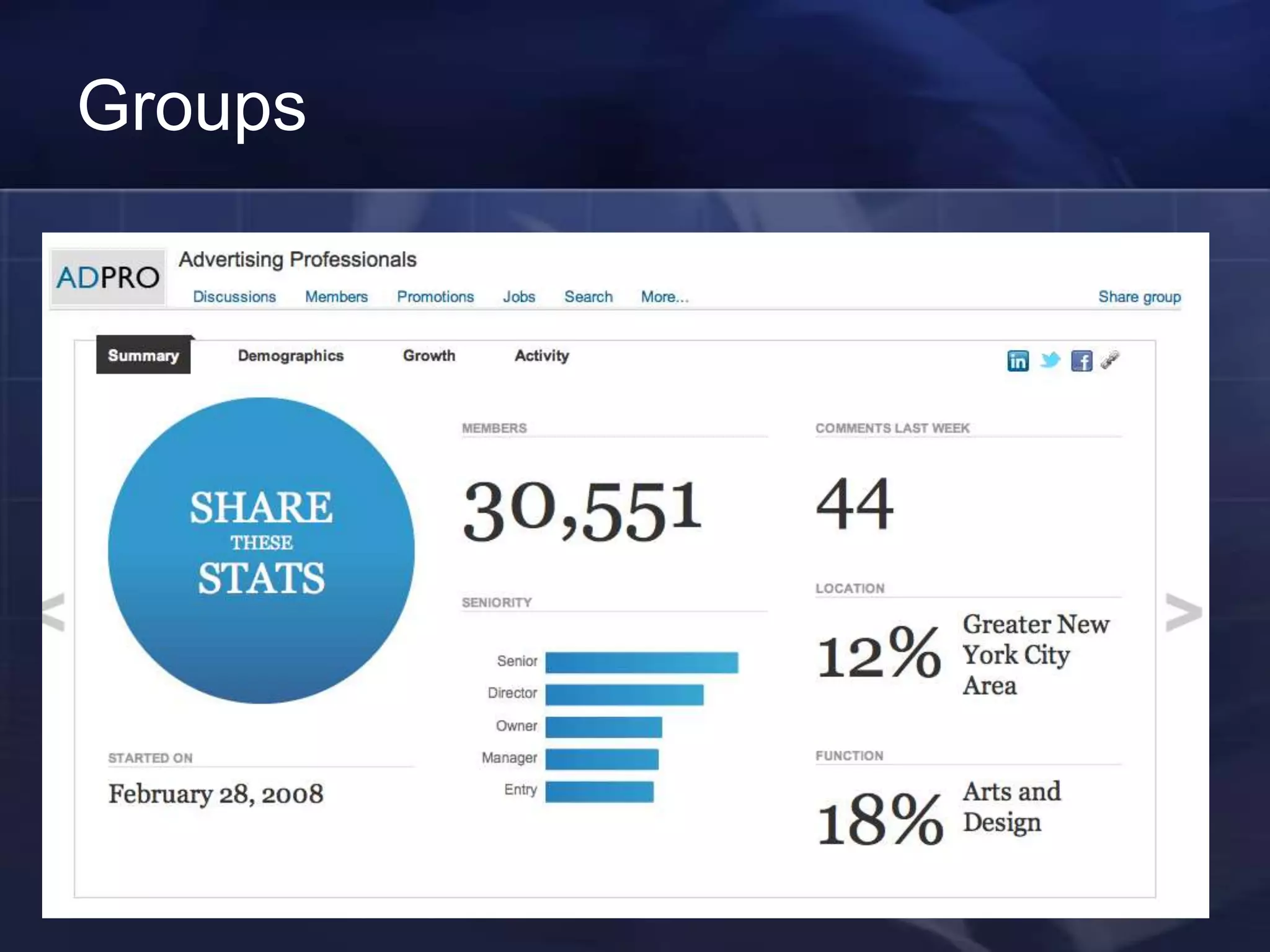Go to next slide with right arrow
1270x952 pixels.
[x=1183, y=612]
